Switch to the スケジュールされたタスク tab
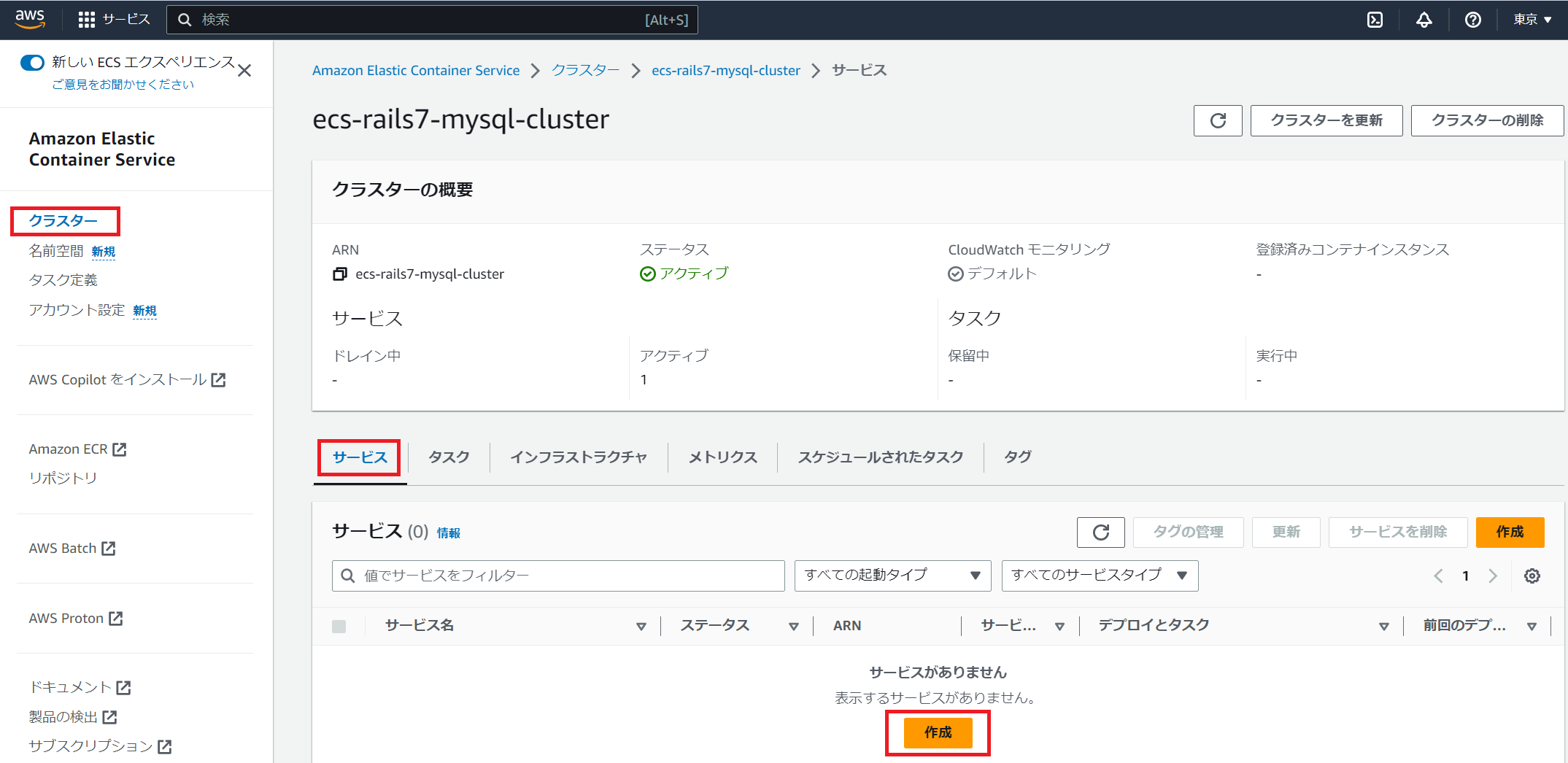This screenshot has height=763, width=1568. [881, 457]
